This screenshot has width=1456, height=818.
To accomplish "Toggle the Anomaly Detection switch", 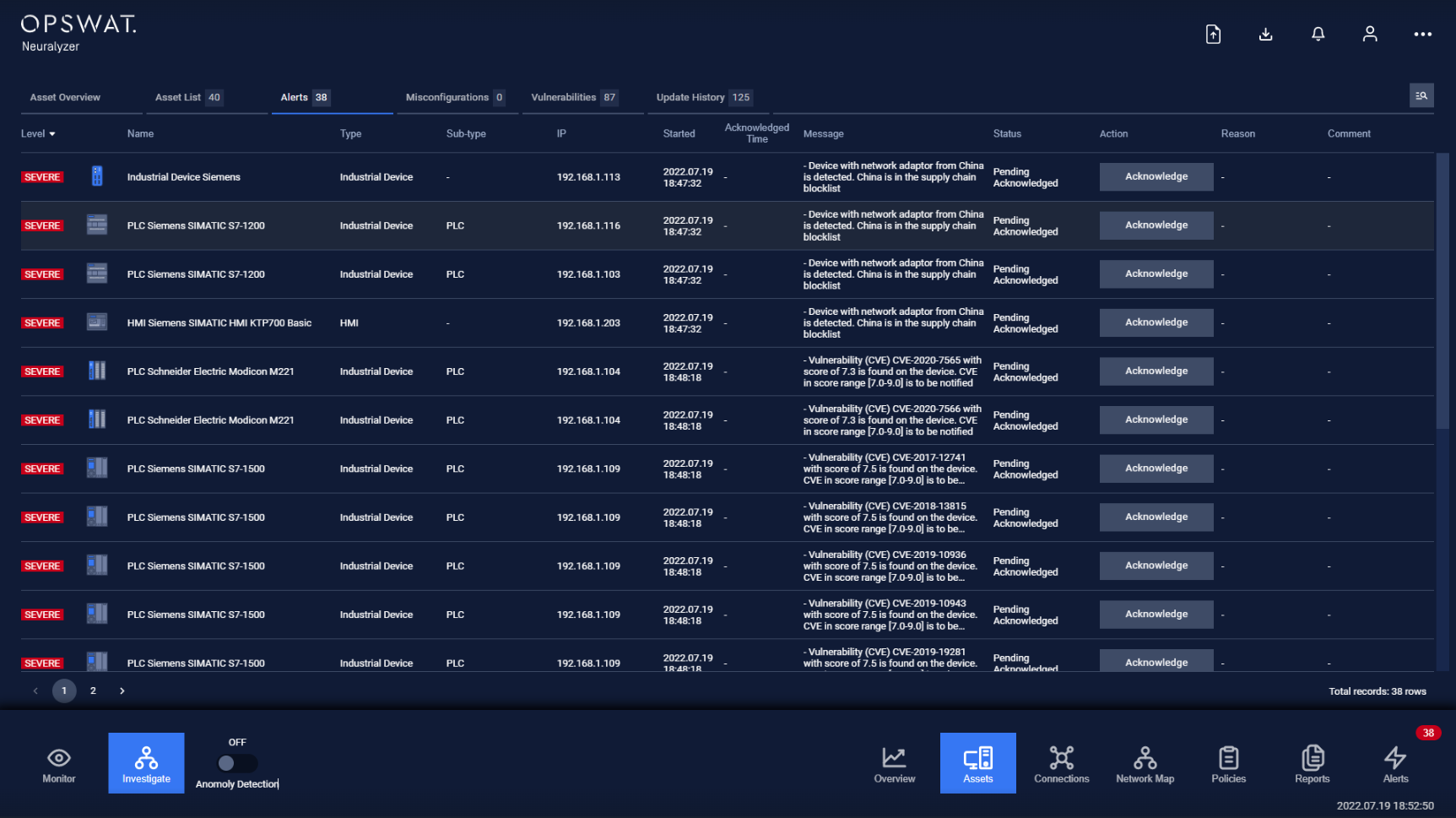I will pos(237,763).
